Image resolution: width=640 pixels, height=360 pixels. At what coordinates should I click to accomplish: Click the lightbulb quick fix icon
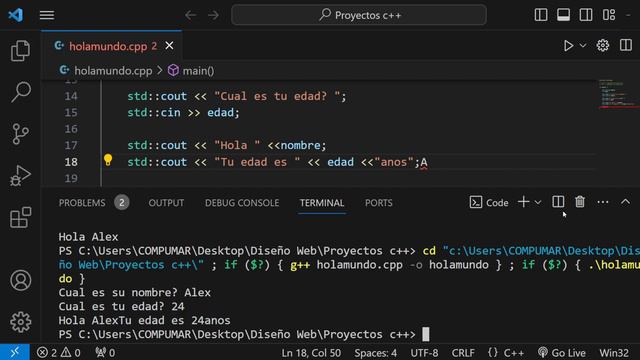pyautogui.click(x=108, y=160)
